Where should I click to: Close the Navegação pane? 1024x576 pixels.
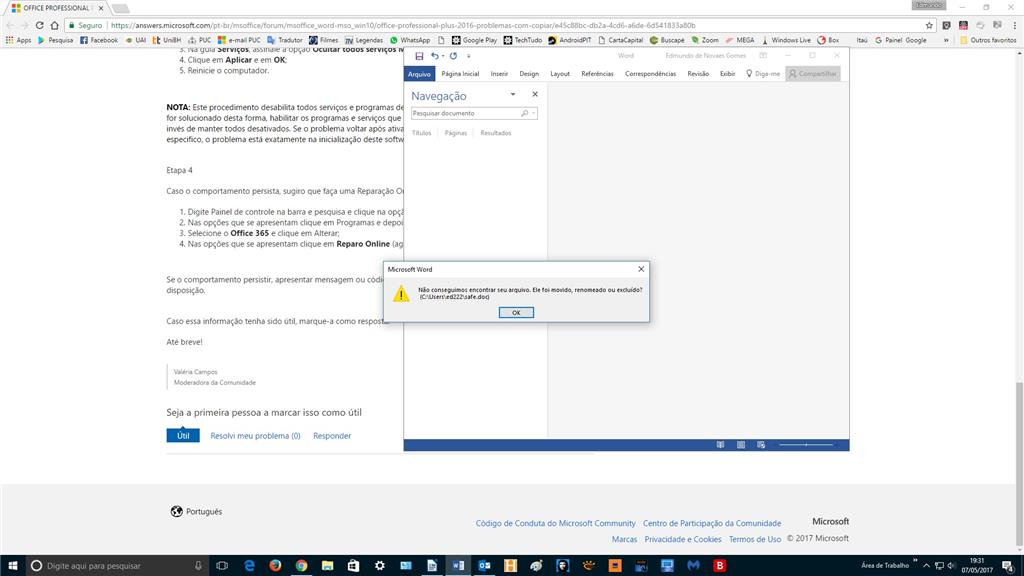(535, 95)
